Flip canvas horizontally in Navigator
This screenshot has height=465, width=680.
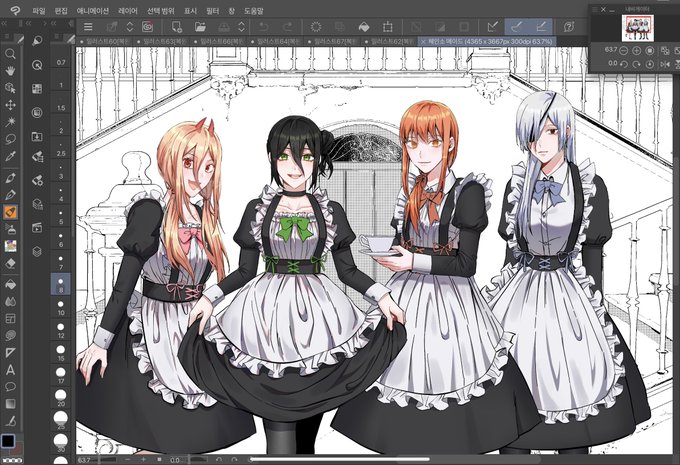[665, 64]
